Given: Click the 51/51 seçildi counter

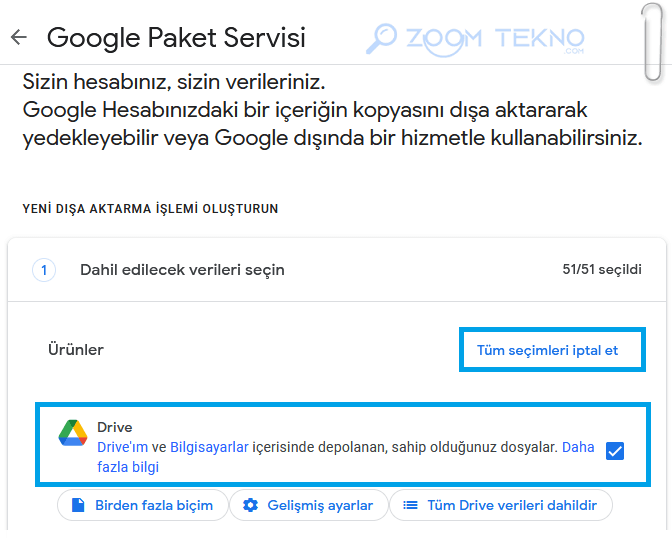Looking at the screenshot, I should 602,270.
